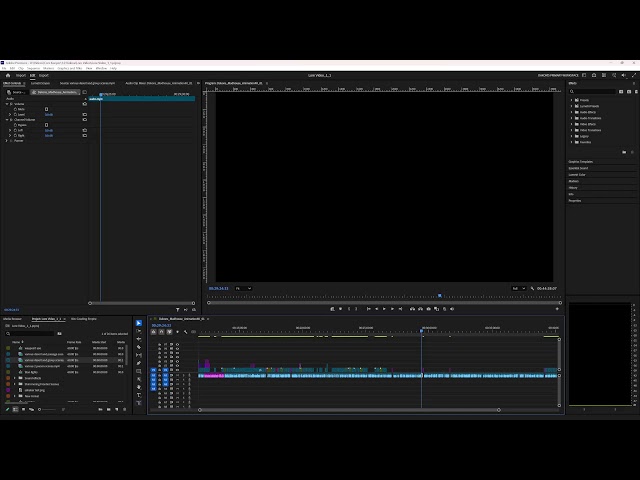The image size is (640, 480).
Task: Open zoom level Fit dropdown in Program monitor
Action: [x=243, y=288]
